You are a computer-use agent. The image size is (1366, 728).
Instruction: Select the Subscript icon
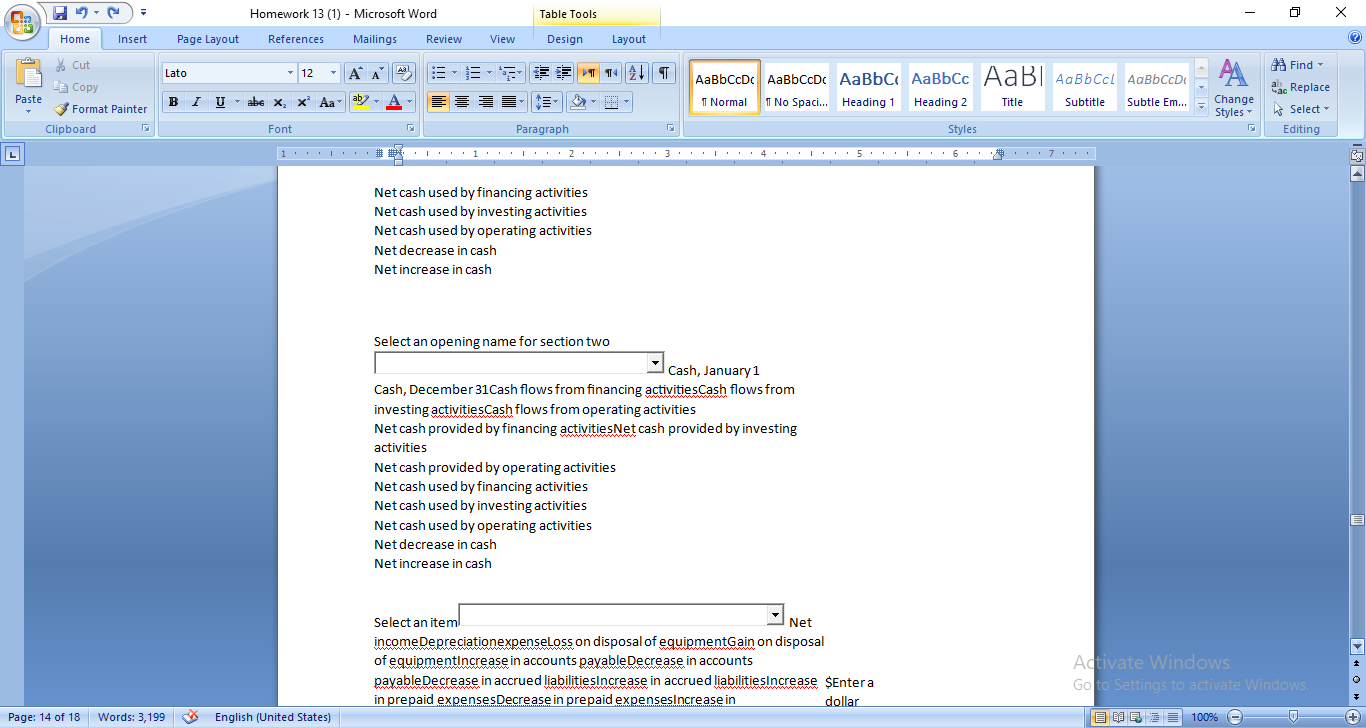(x=278, y=102)
